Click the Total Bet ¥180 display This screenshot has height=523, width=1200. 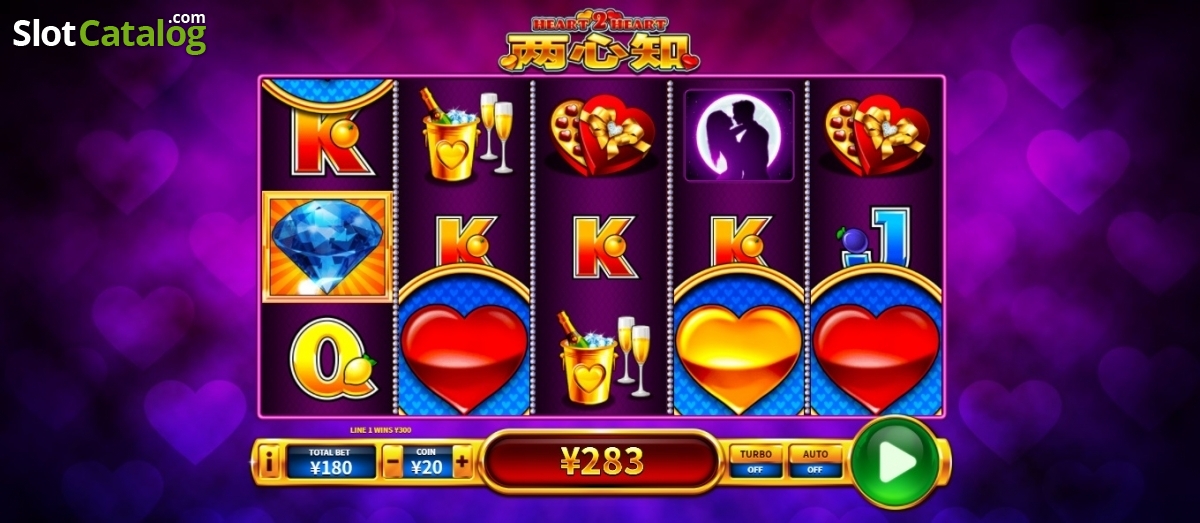coord(330,462)
